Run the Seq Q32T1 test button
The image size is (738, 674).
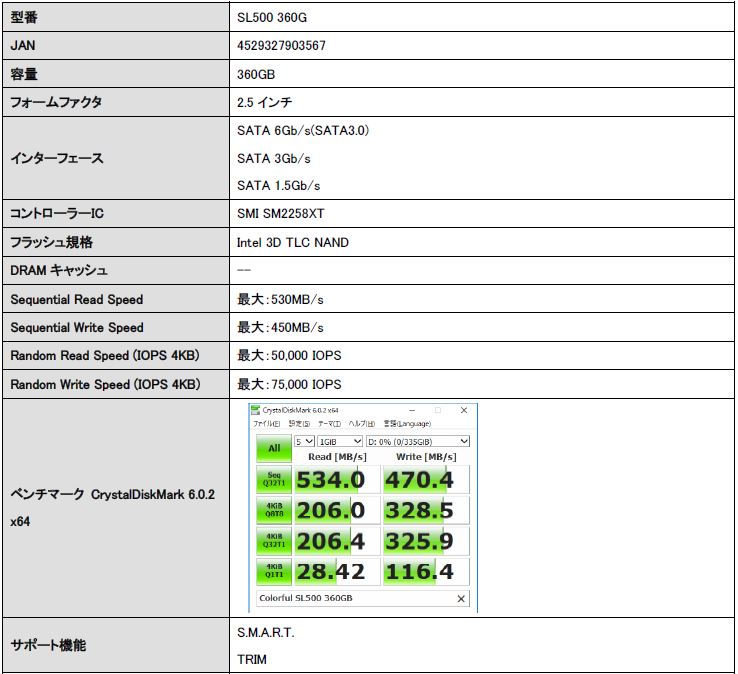coord(274,479)
